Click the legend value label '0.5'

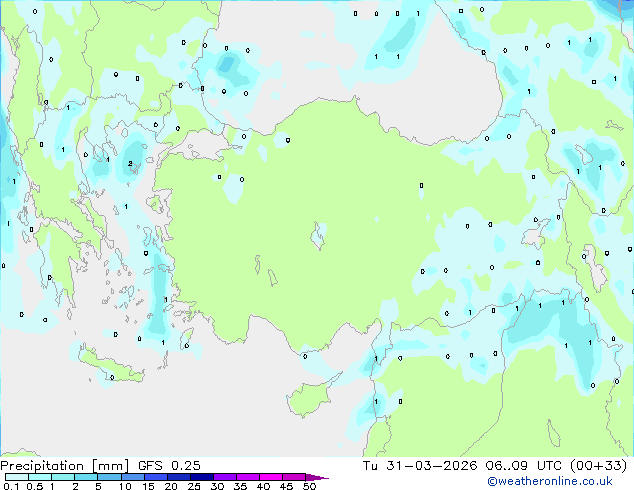(x=35, y=486)
